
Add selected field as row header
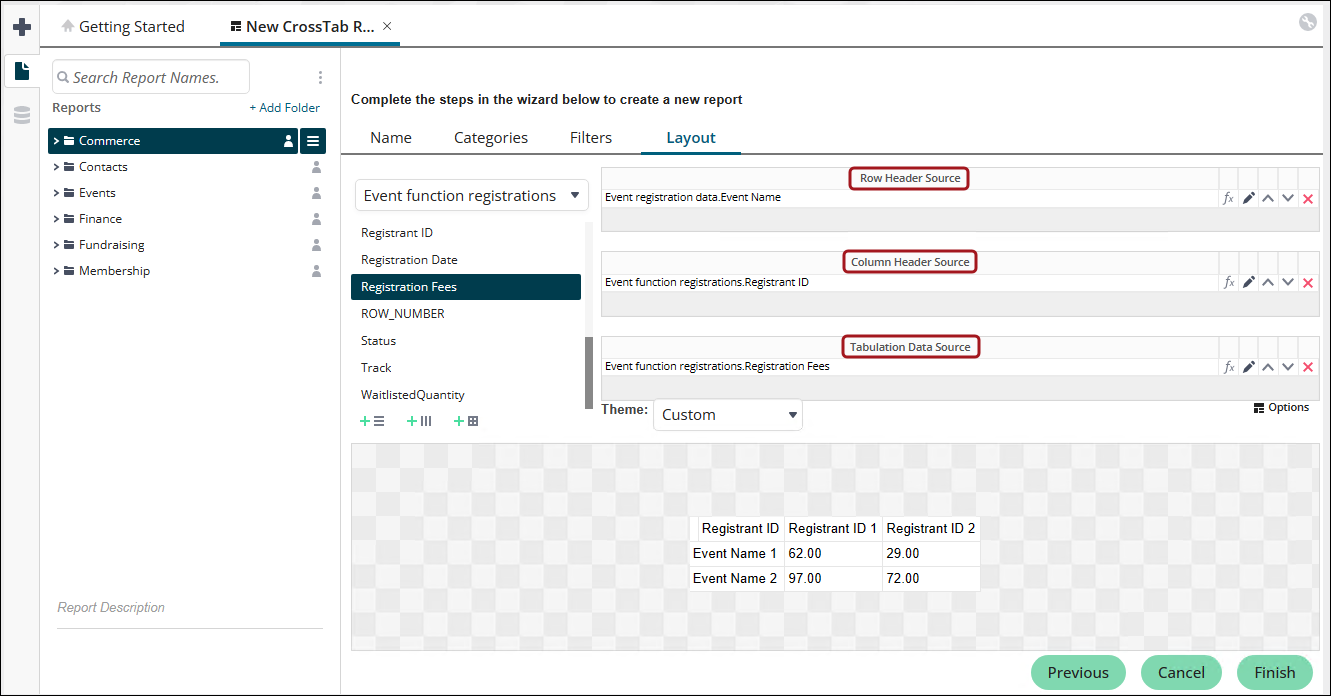click(x=373, y=422)
